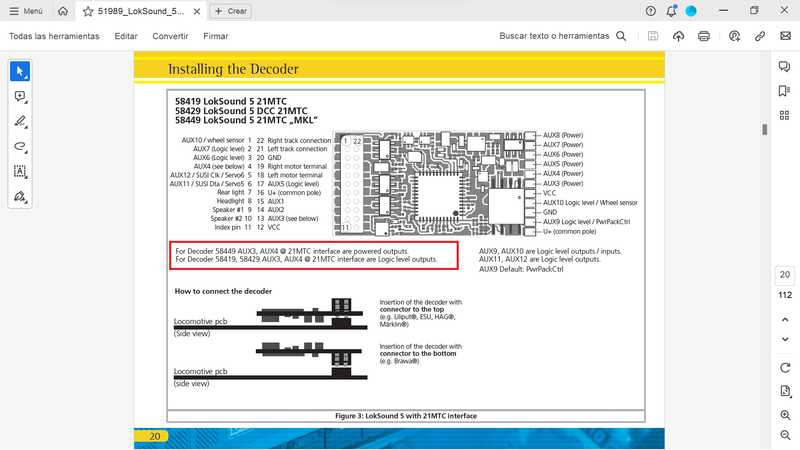Star the 51989_LokSound document tab
This screenshot has width=800, height=450.
[88, 11]
